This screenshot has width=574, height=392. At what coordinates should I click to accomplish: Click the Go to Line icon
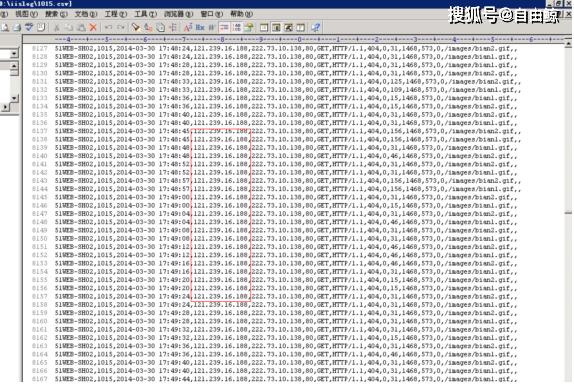tap(173, 27)
